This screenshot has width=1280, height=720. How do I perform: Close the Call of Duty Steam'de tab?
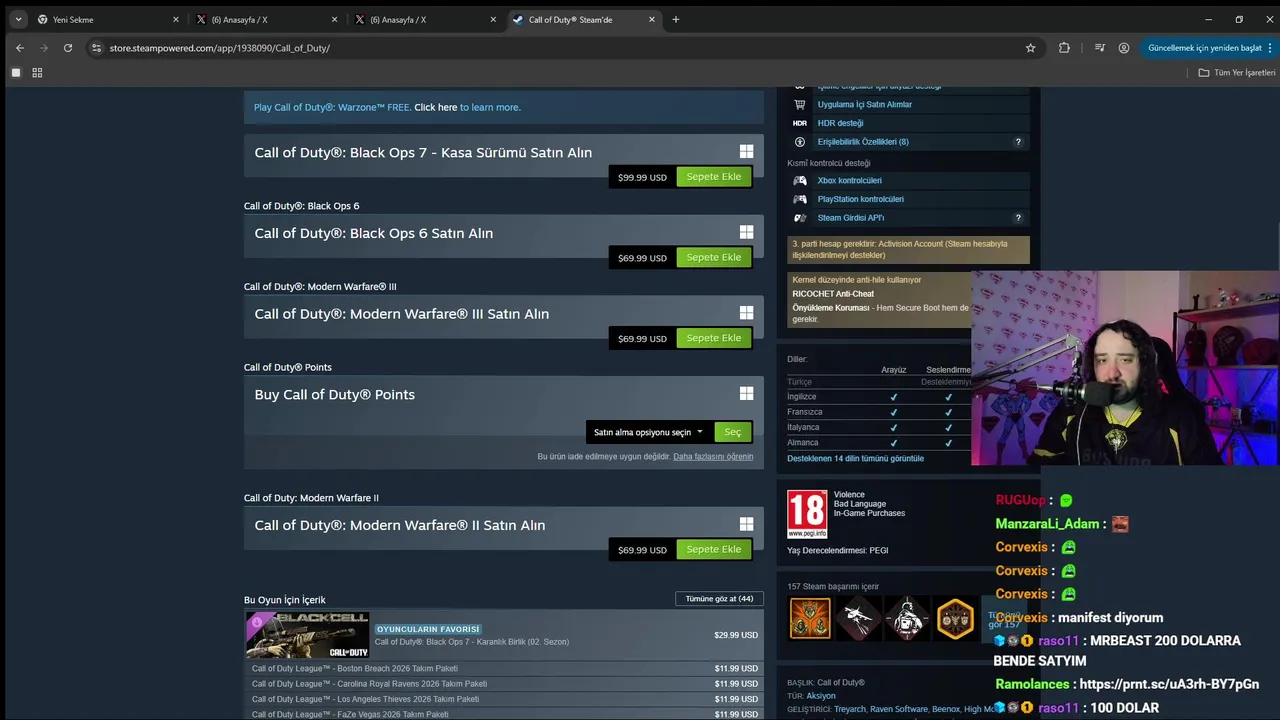[652, 19]
